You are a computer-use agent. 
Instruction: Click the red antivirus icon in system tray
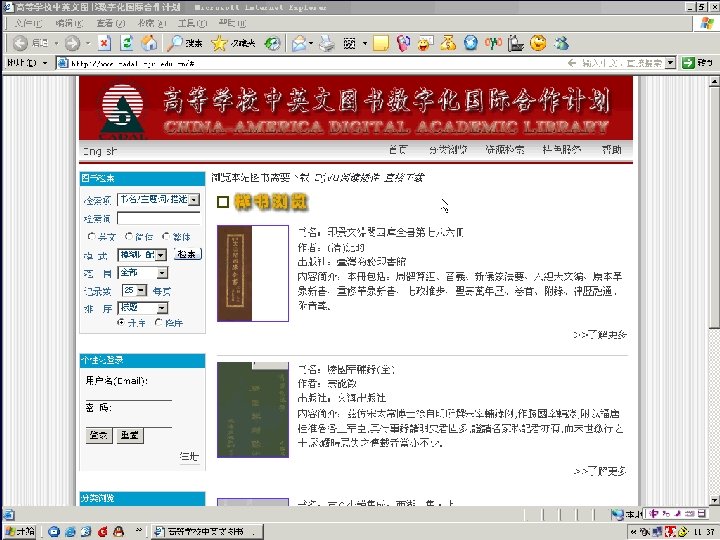670,531
